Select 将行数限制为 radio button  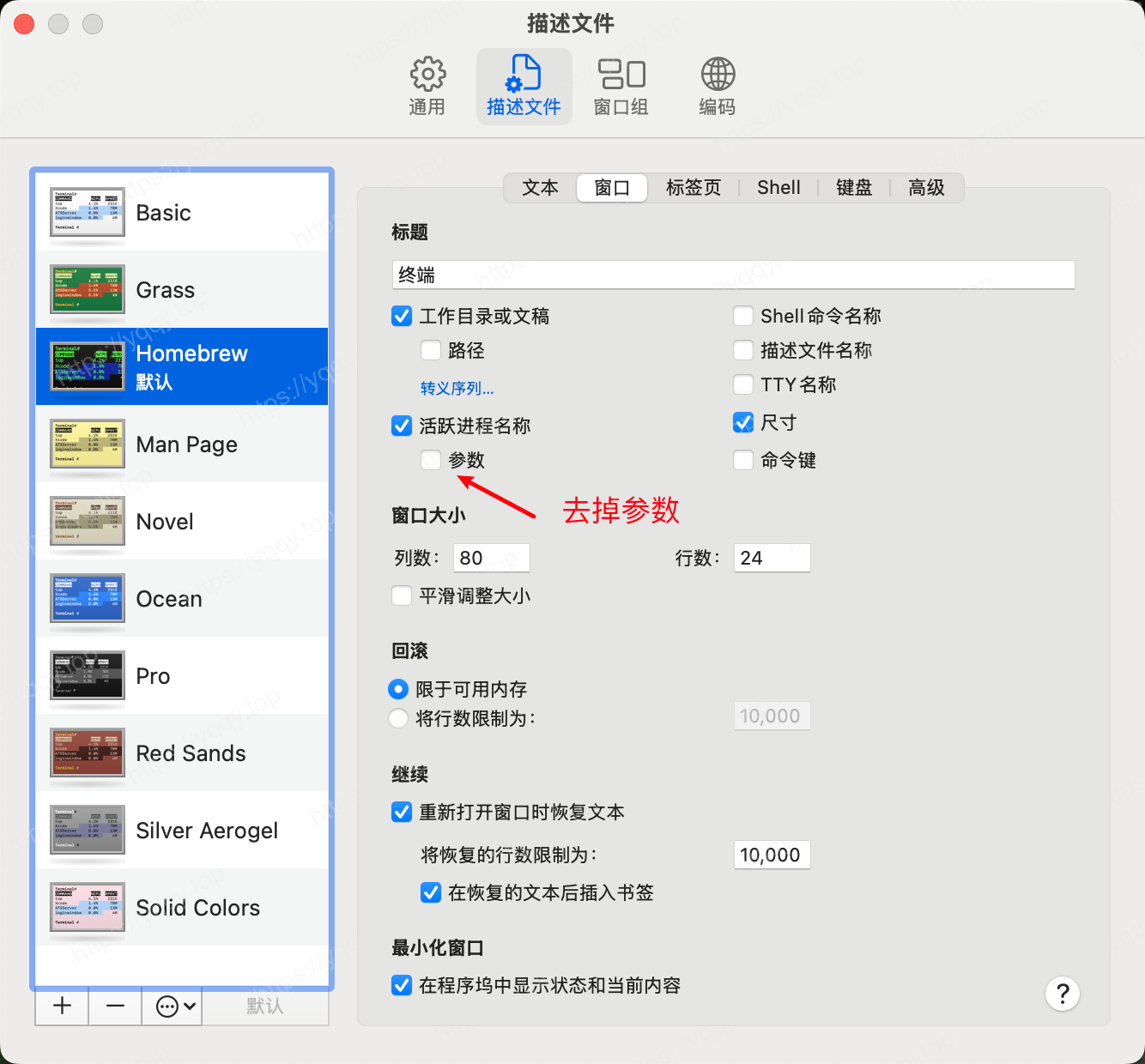tap(398, 718)
